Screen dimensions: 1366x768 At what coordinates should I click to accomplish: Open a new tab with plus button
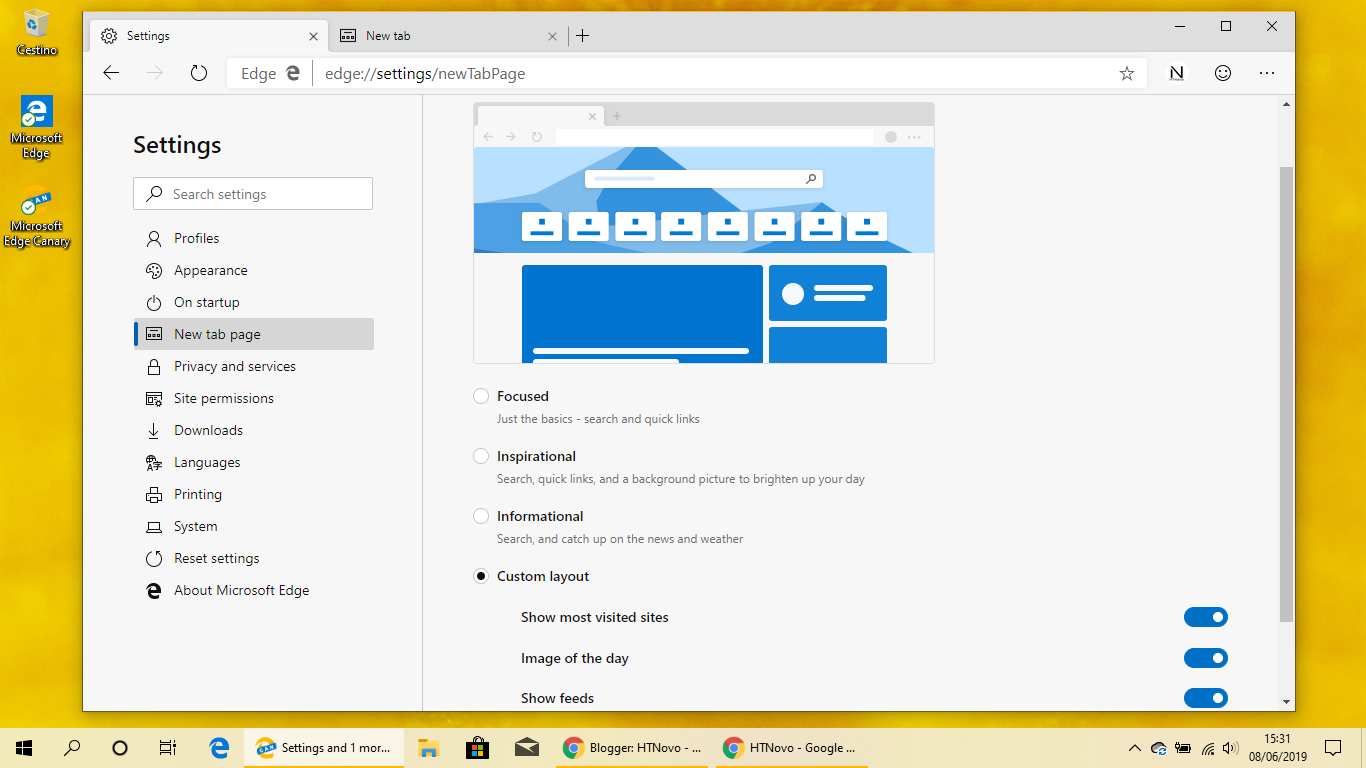point(583,36)
